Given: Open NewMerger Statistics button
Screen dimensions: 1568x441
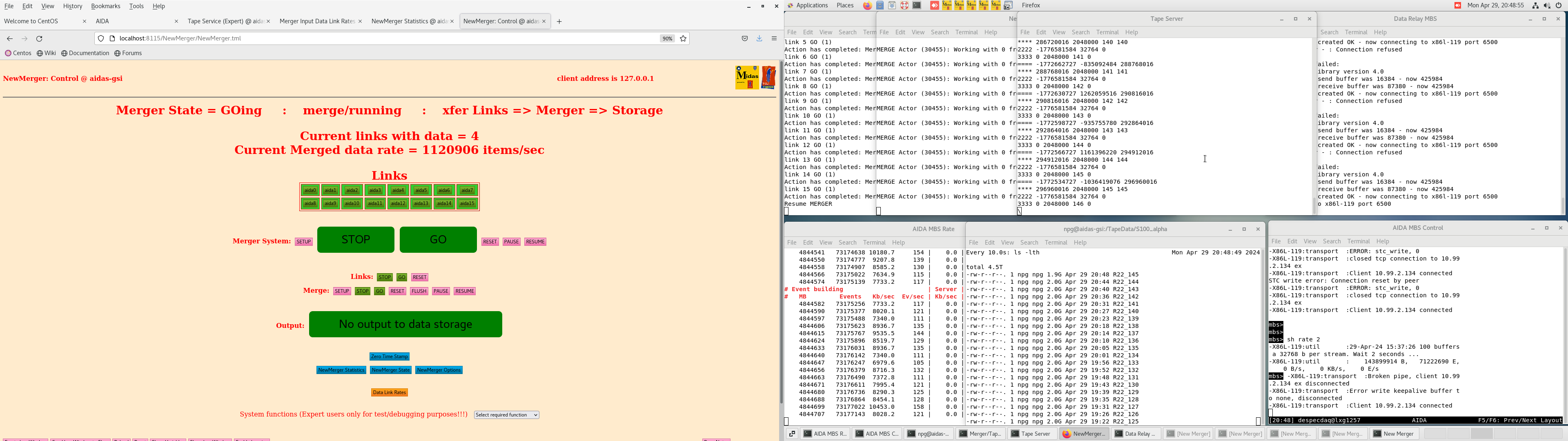Looking at the screenshot, I should click(341, 370).
